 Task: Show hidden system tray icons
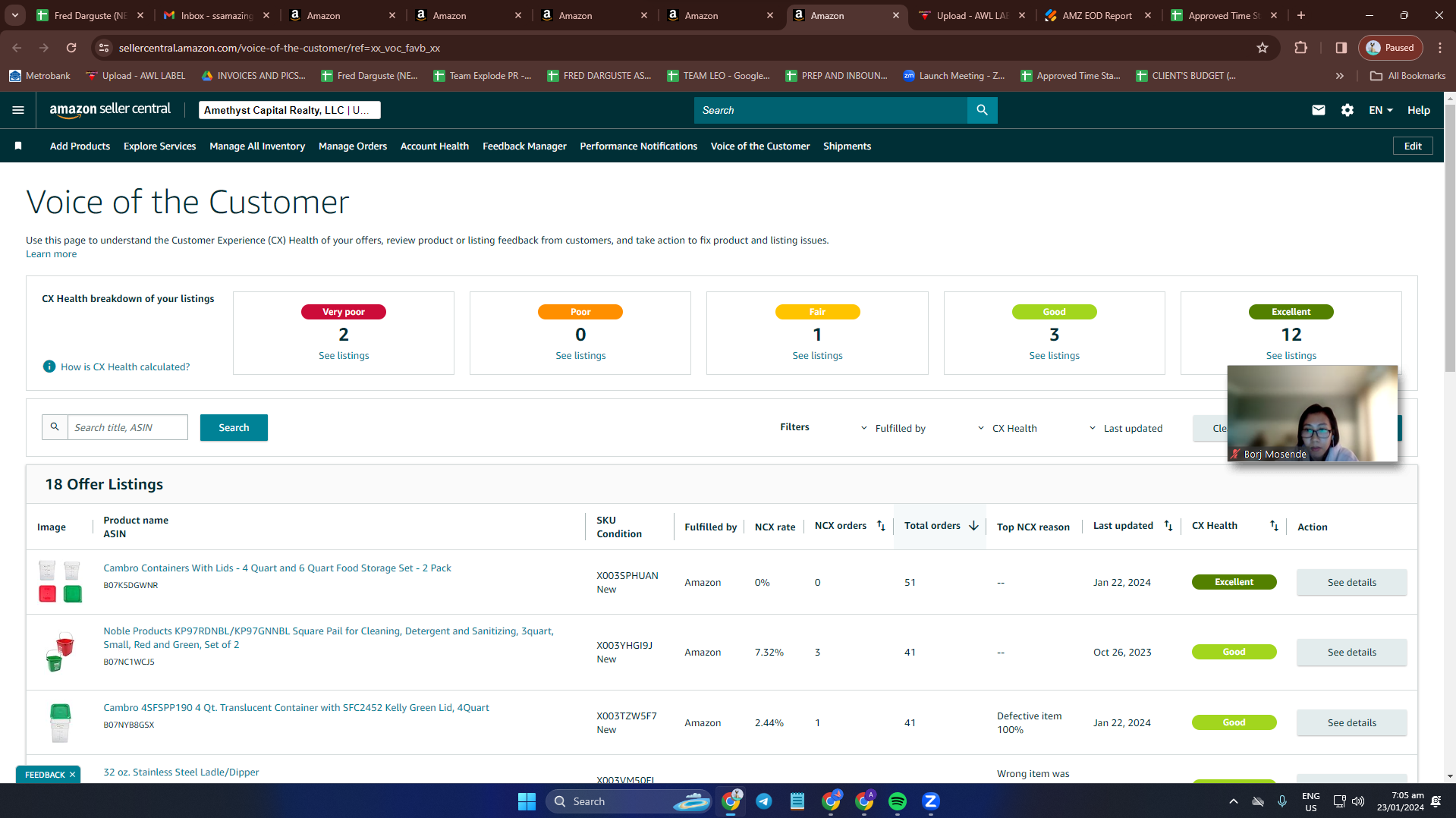(x=1234, y=801)
